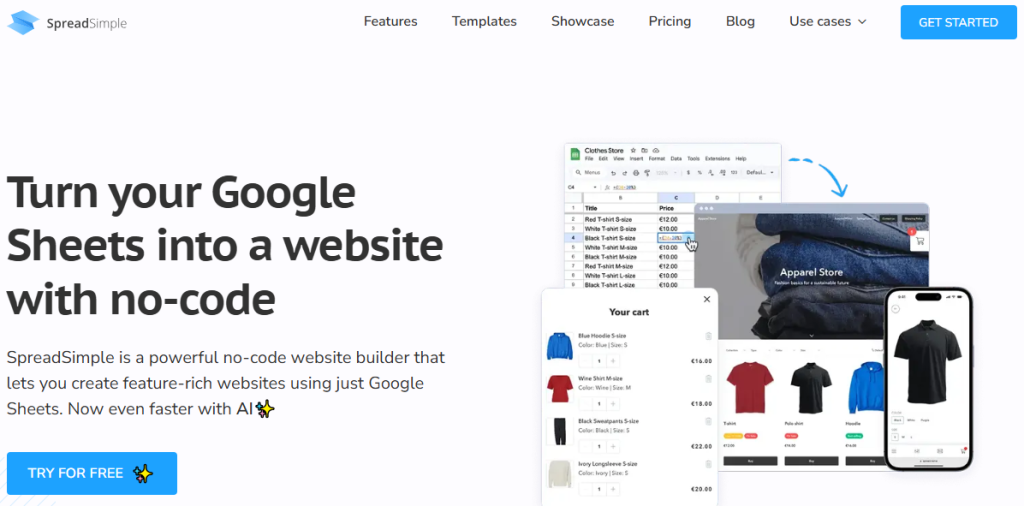Open the File menu in Sheets
Image resolution: width=1024 pixels, height=506 pixels.
pyautogui.click(x=589, y=159)
